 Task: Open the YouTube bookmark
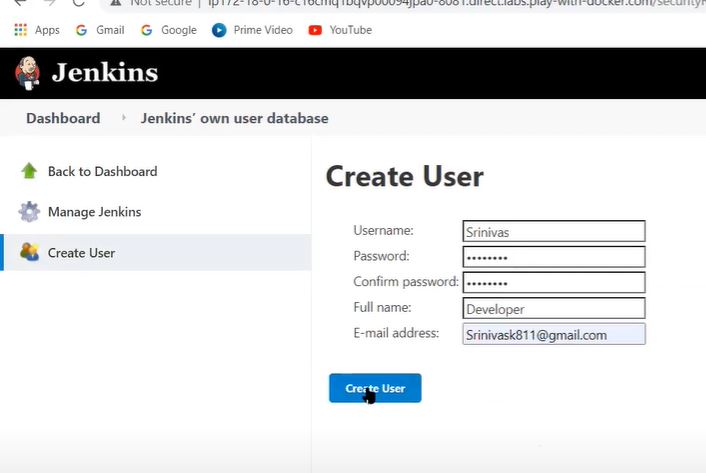[x=340, y=30]
